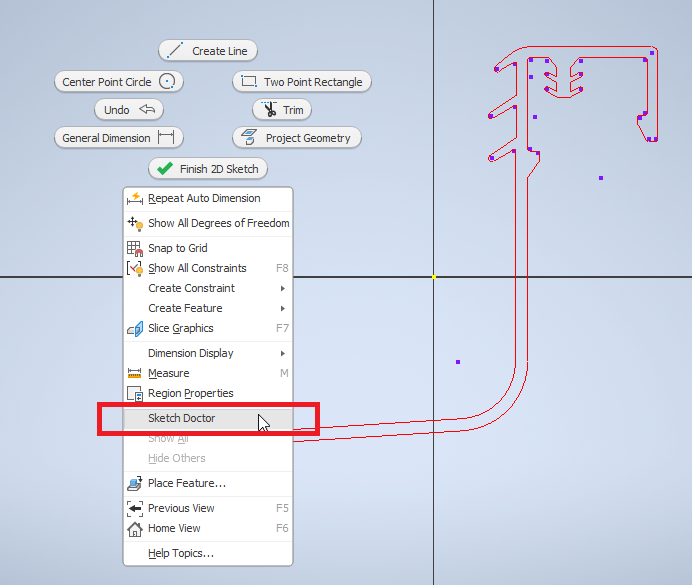Click the dimension icon beside General Dimension
Screen dimensions: 692x585
[166, 137]
